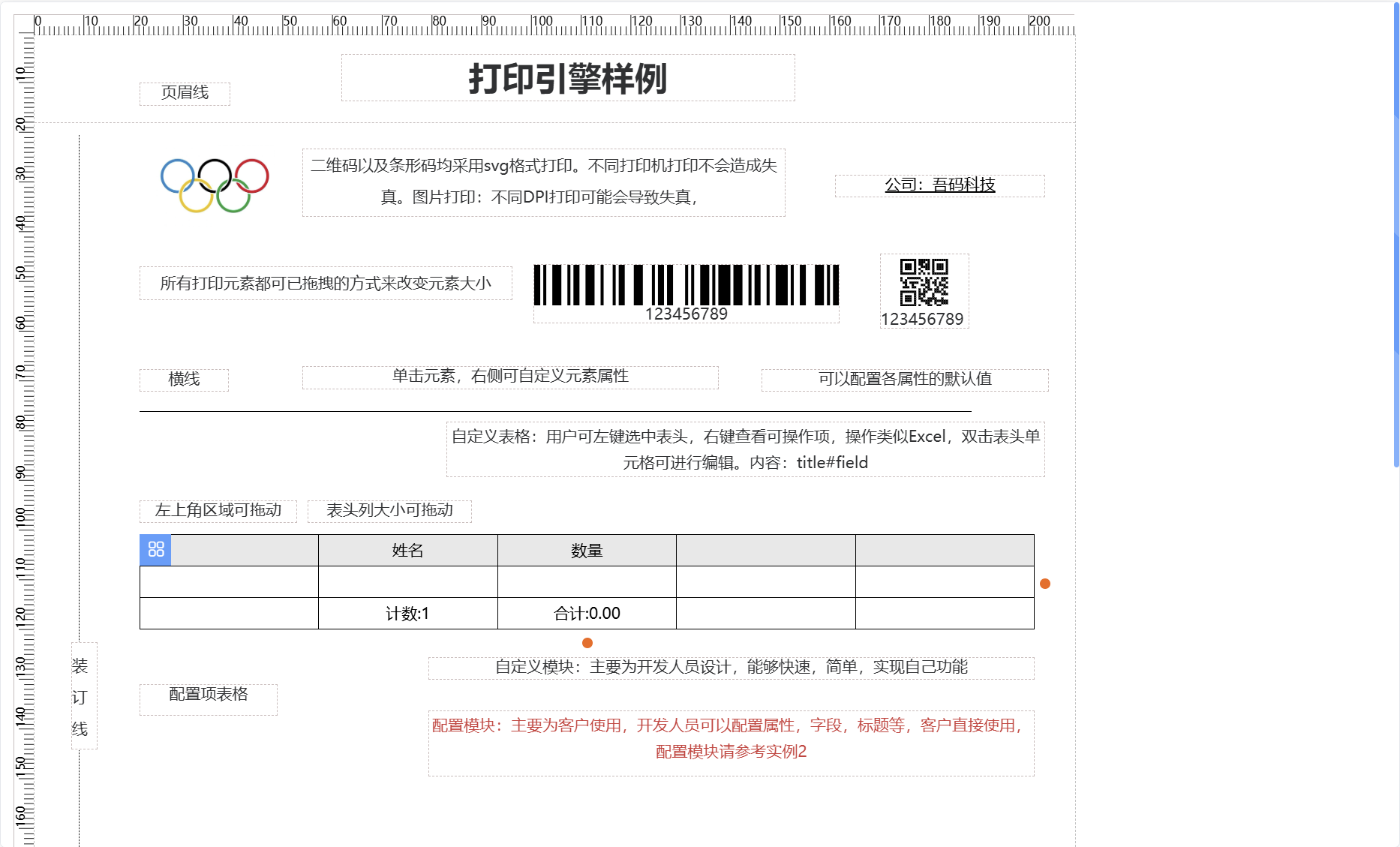Select the 自定义模块 description text

(731, 668)
